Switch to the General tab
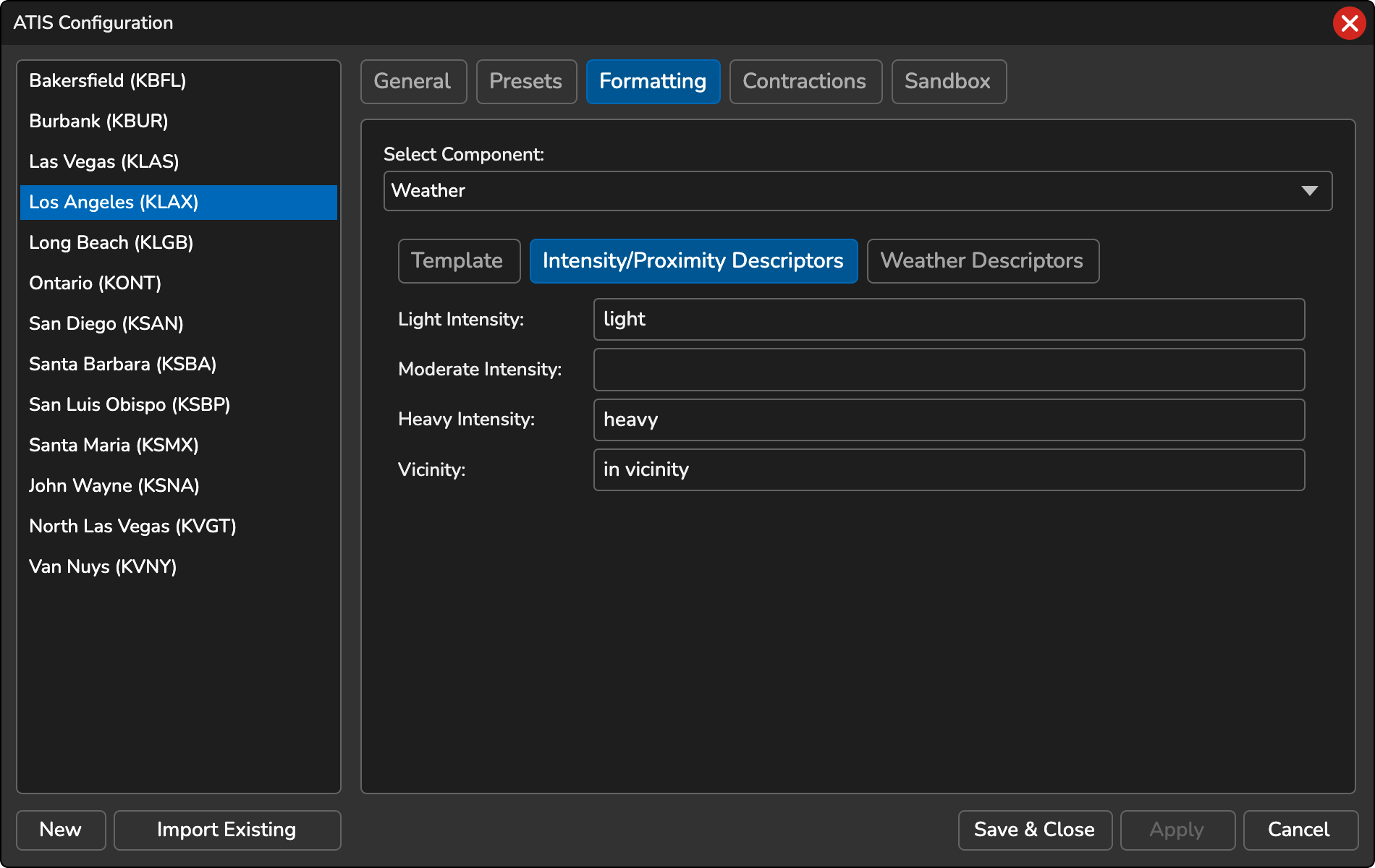1375x868 pixels. (413, 82)
